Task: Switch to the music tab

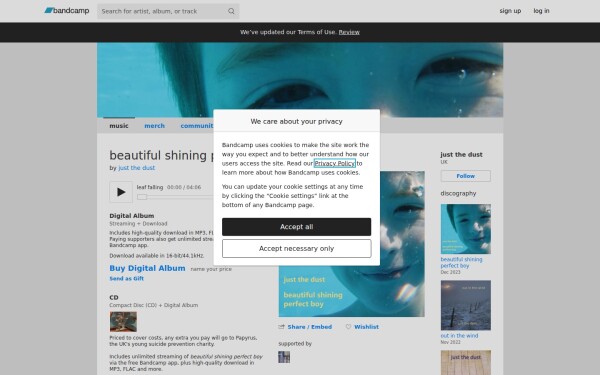Action: (x=119, y=126)
